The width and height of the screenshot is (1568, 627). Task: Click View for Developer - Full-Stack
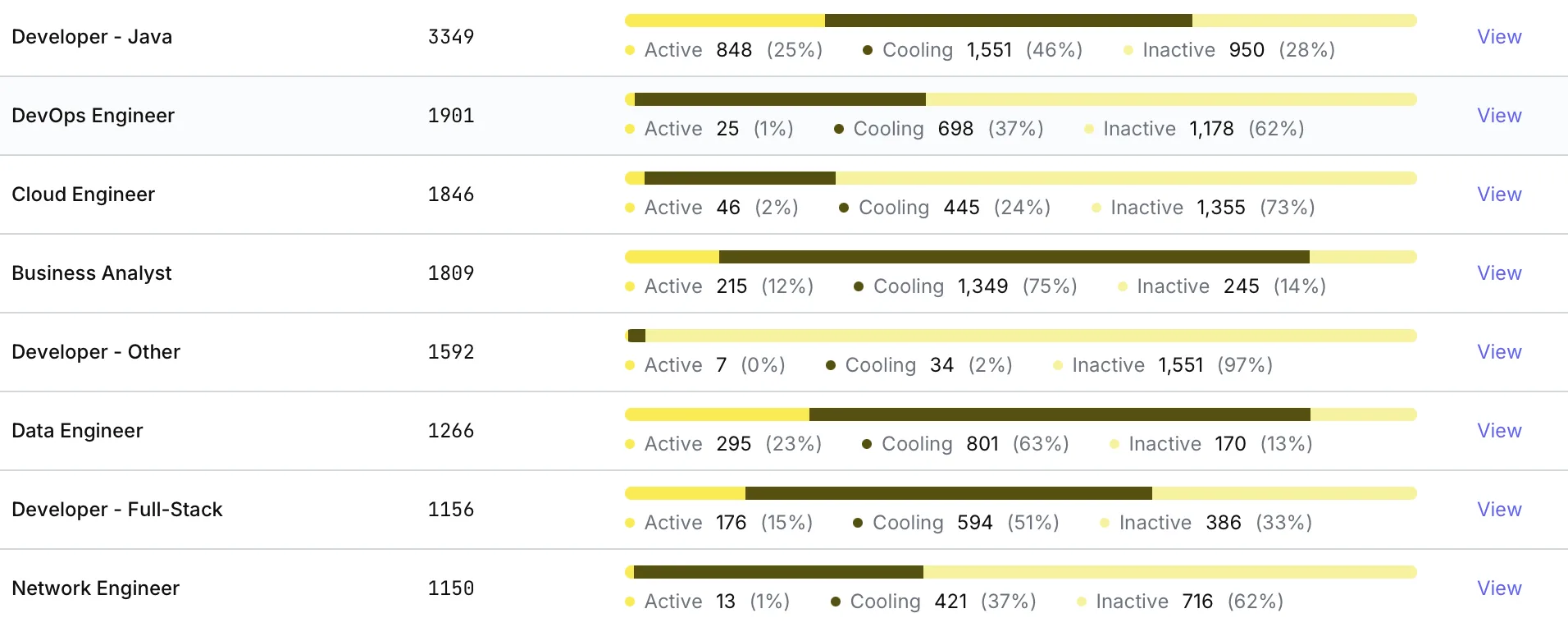1499,510
